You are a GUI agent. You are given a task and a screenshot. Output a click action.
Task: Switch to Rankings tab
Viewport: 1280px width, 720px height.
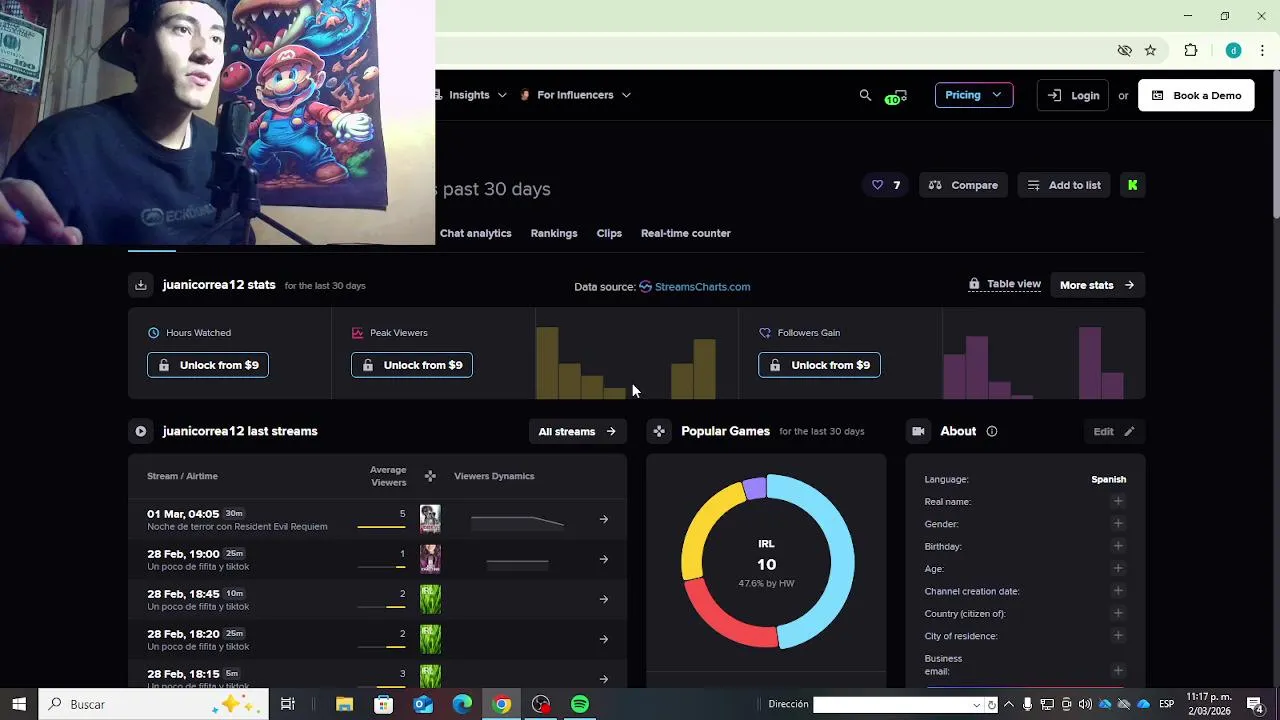pyautogui.click(x=554, y=233)
